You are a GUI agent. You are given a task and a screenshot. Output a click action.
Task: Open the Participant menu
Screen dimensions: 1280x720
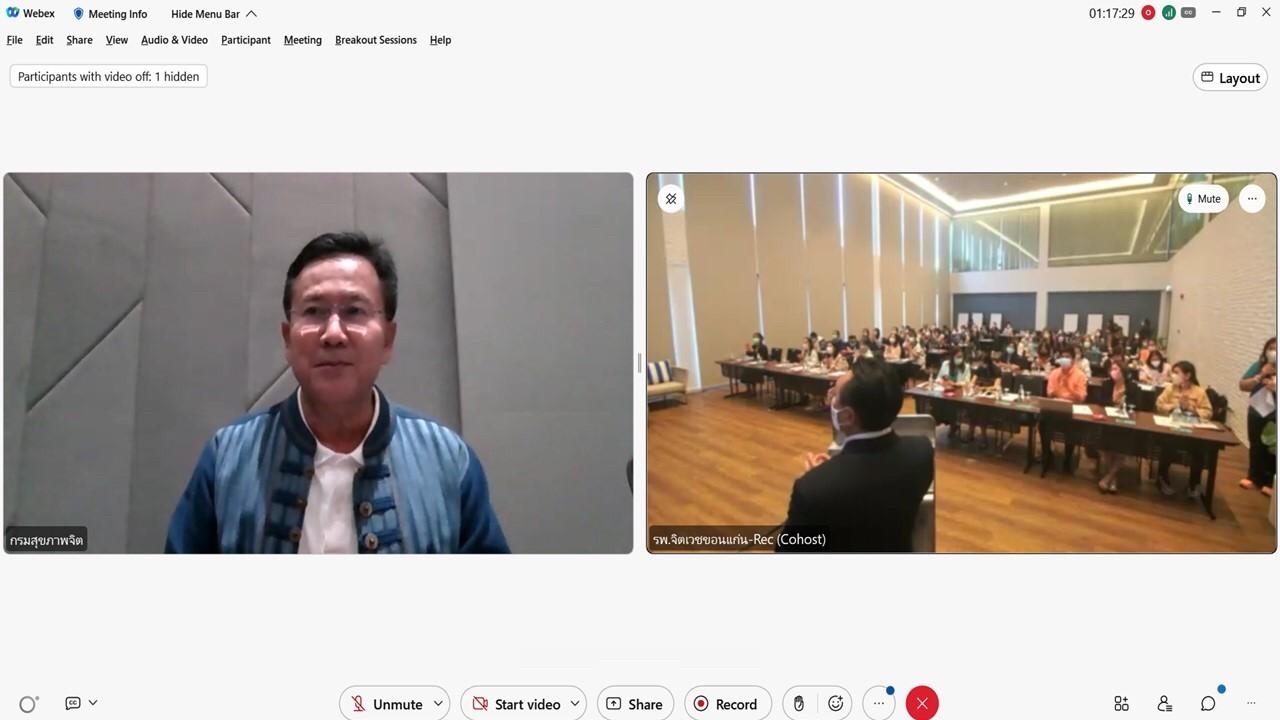[246, 40]
